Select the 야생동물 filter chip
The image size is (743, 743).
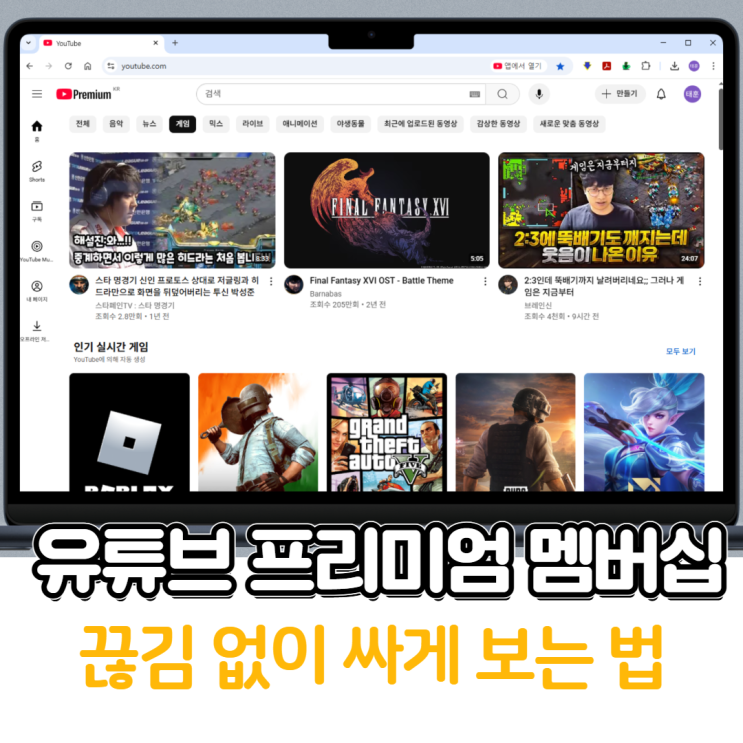(351, 124)
